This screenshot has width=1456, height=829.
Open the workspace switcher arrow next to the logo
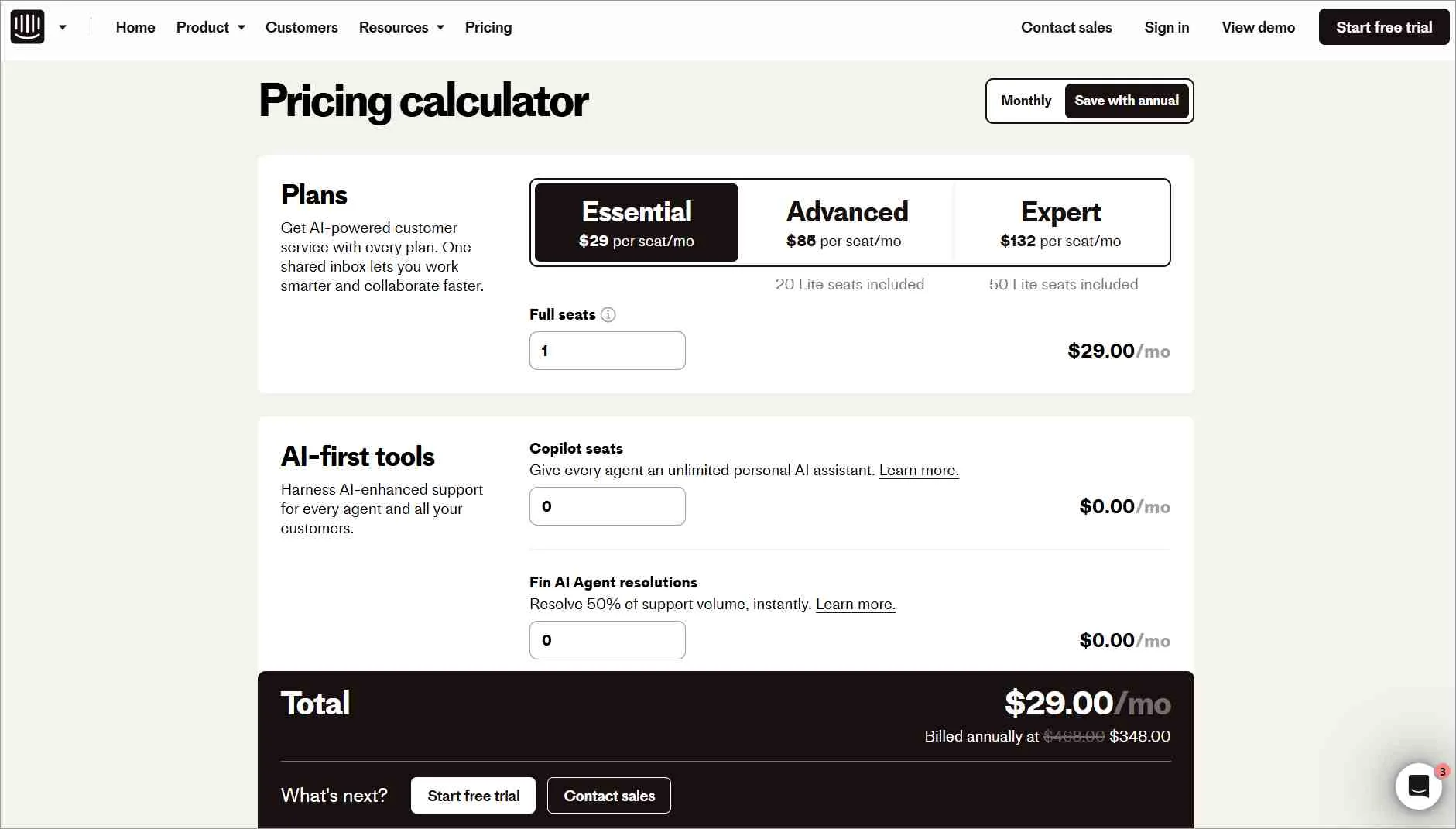63,27
